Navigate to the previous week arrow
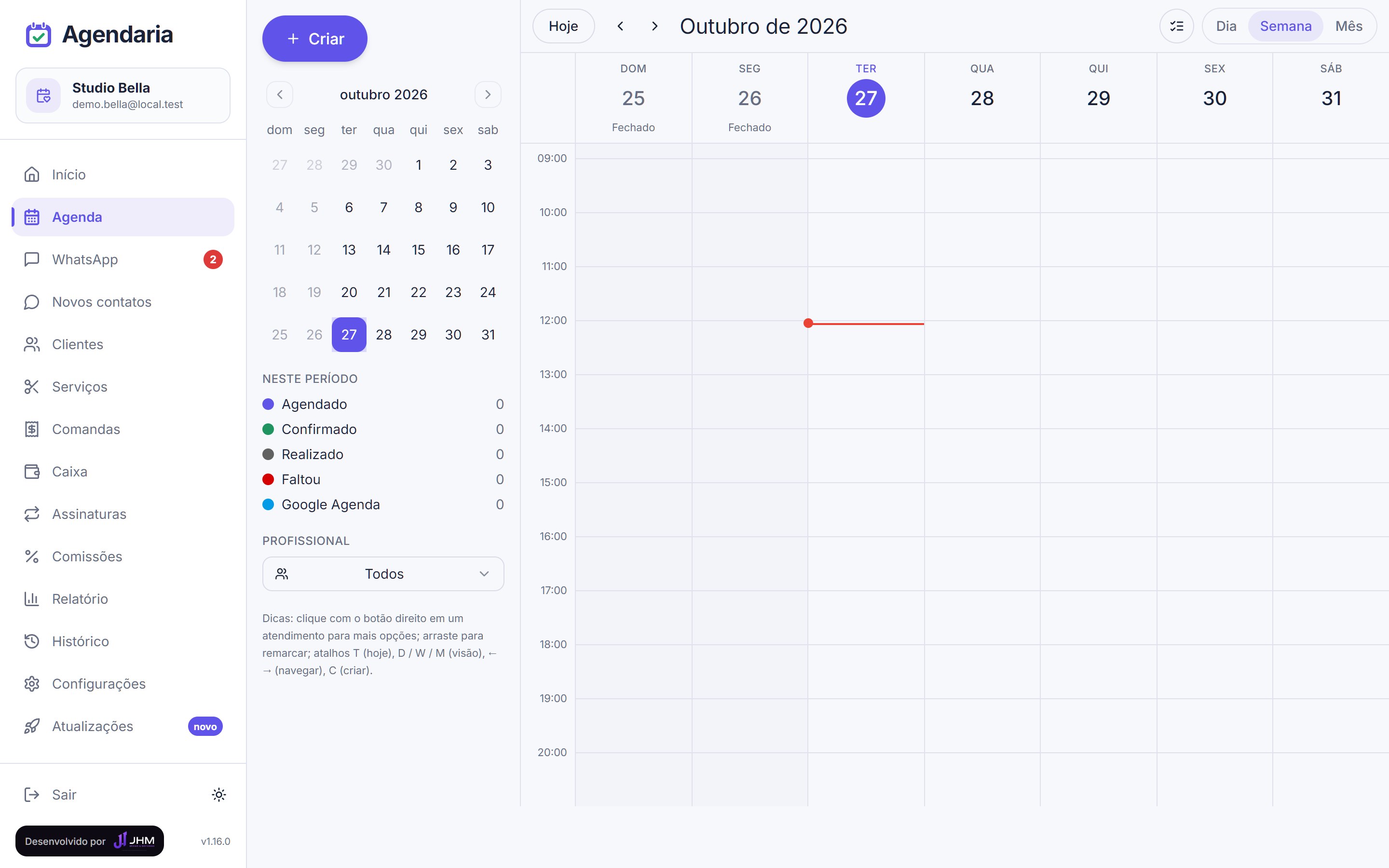The width and height of the screenshot is (1389, 868). 620,26
